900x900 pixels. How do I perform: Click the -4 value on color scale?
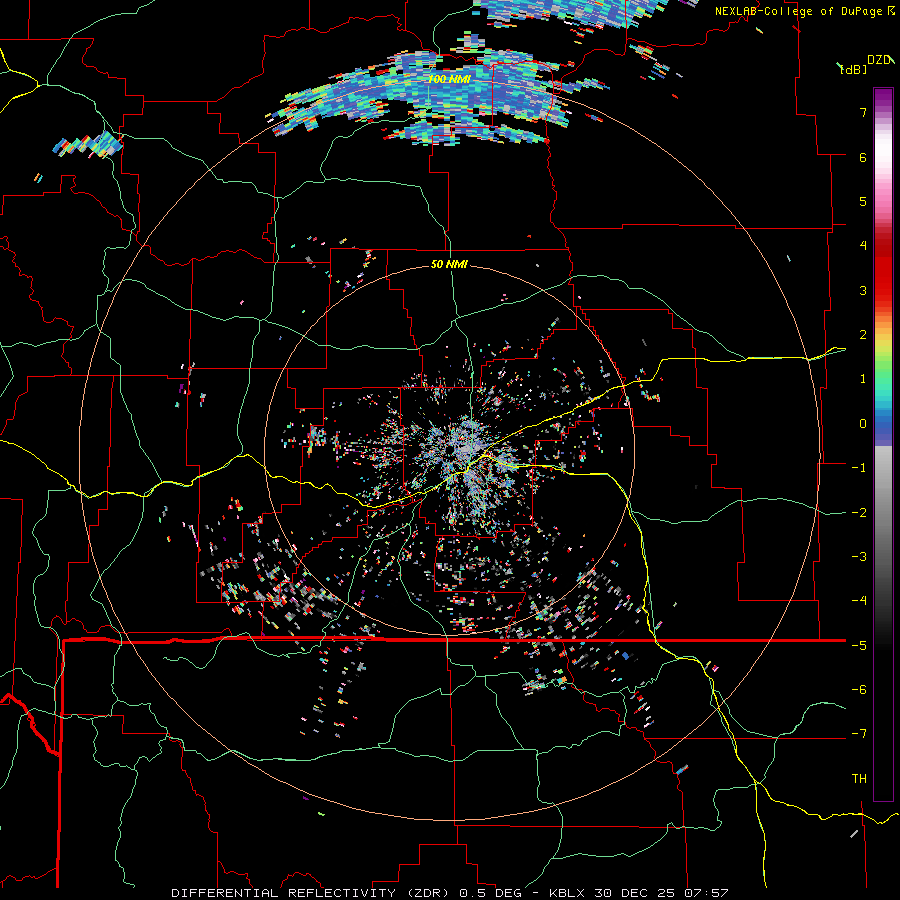859,601
